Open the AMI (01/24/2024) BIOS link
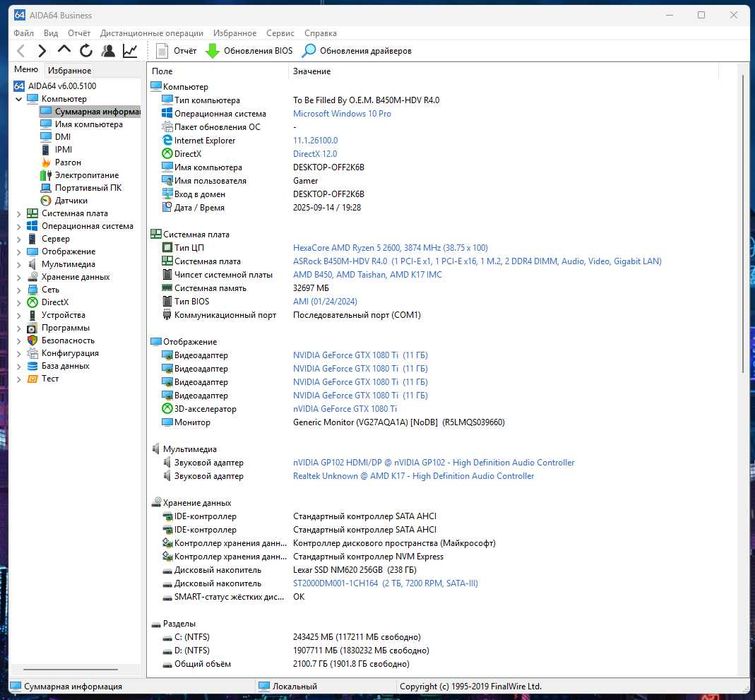Image resolution: width=755 pixels, height=700 pixels. pos(325,301)
